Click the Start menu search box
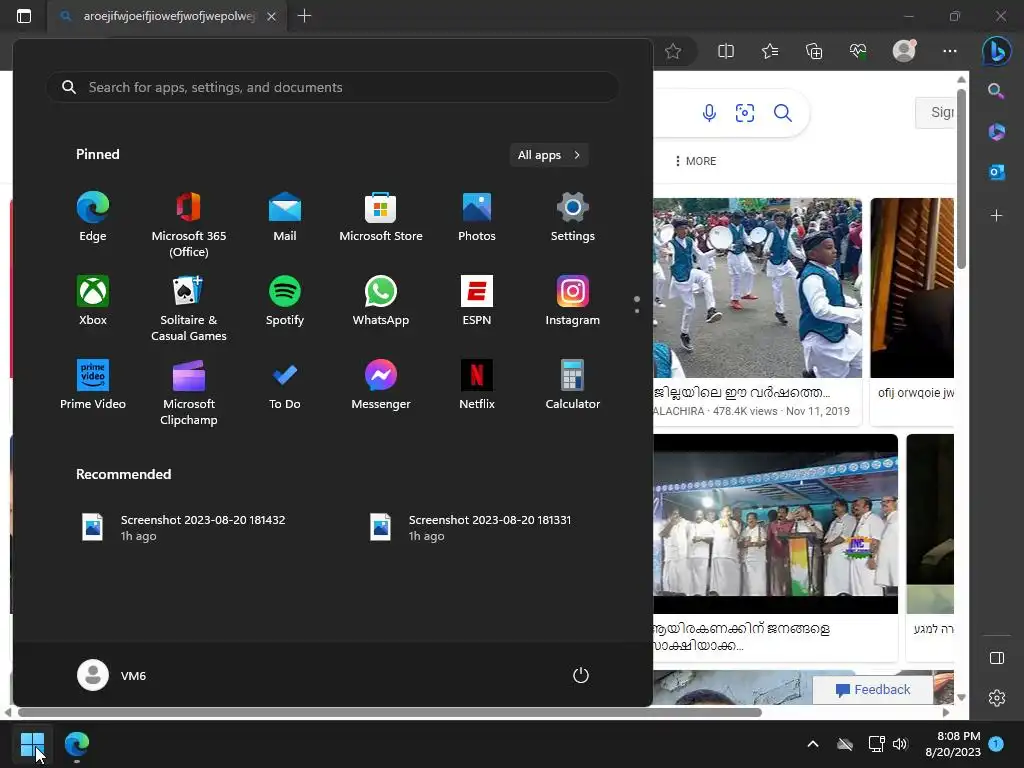Viewport: 1024px width, 768px height. coord(332,87)
